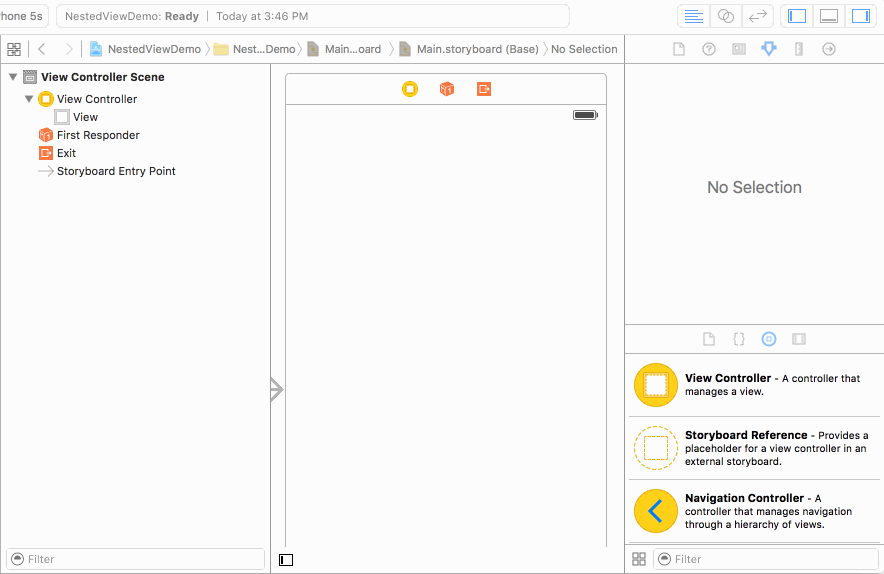Select Storyboard Entry Point in outline
This screenshot has height=574, width=884.
pos(107,171)
